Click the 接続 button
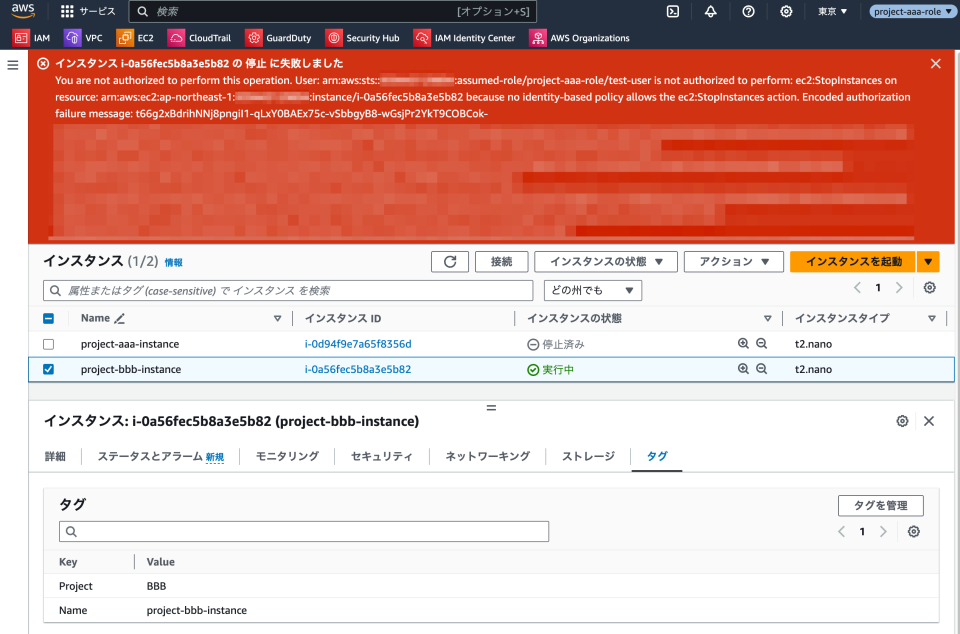Viewport: 960px width, 634px height. pyautogui.click(x=501, y=261)
